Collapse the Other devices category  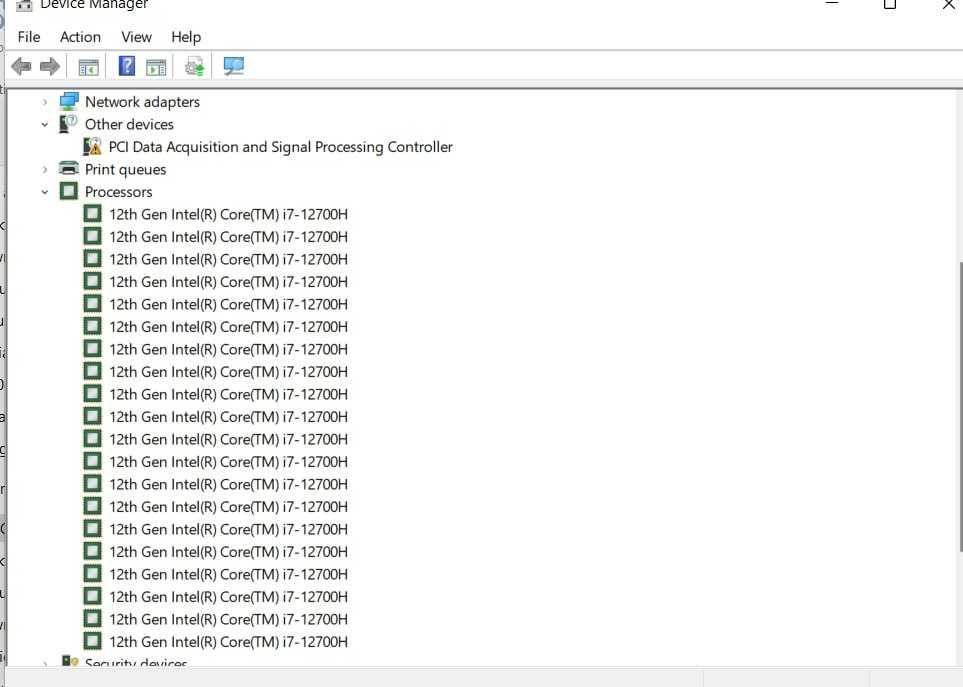[x=45, y=125]
